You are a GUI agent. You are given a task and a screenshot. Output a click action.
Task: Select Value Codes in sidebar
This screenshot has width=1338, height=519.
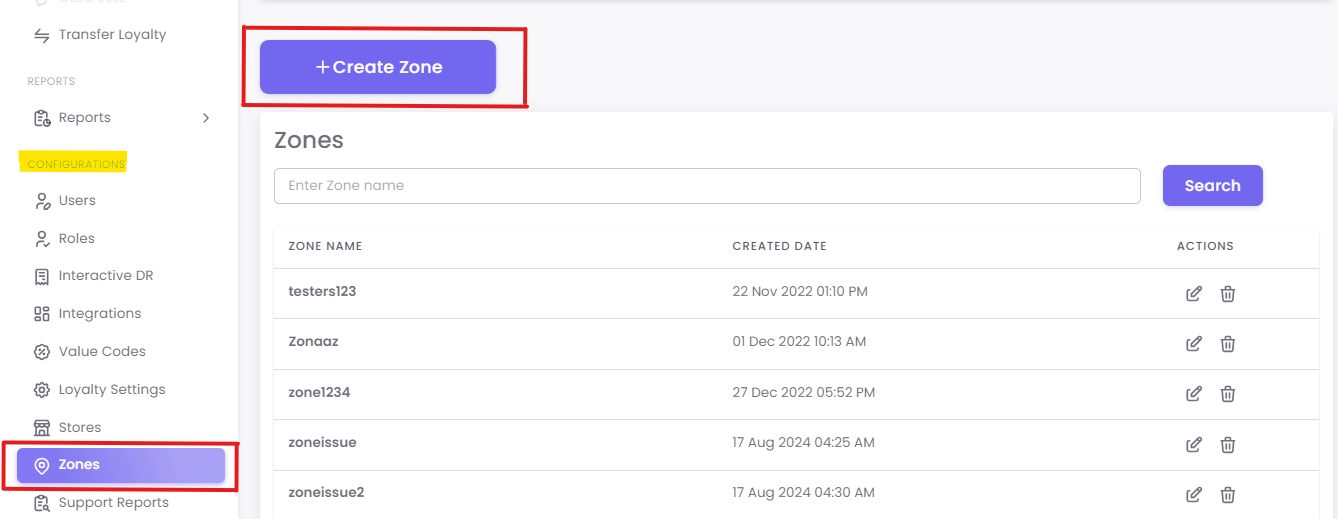[x=101, y=352]
